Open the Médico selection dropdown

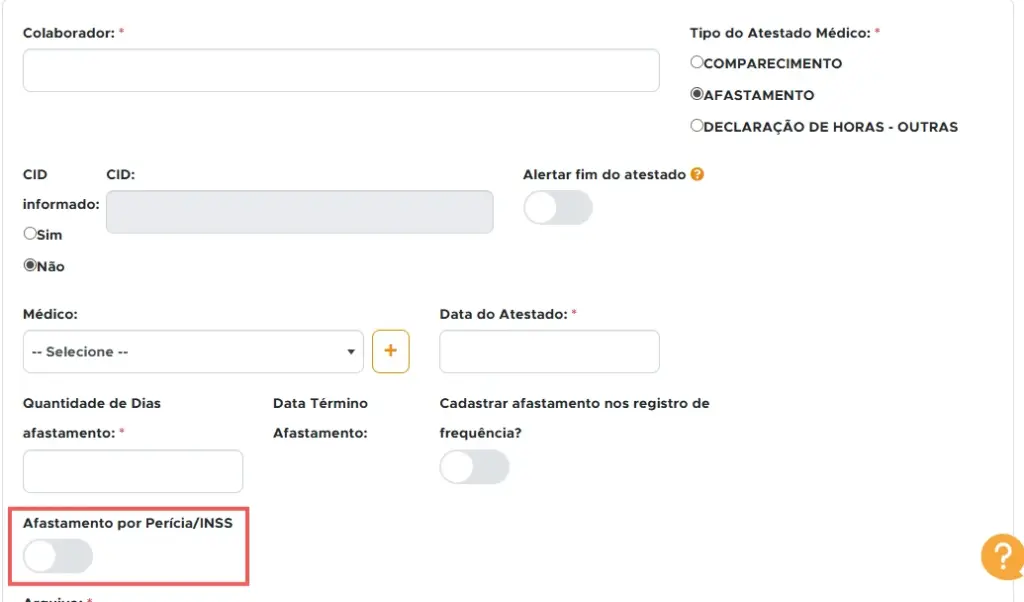[192, 351]
